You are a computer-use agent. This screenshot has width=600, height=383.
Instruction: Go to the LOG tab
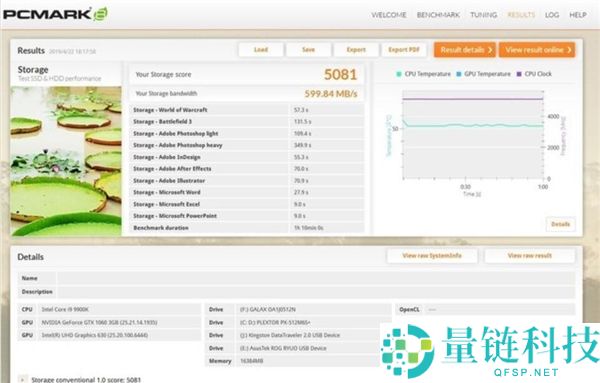pos(552,15)
